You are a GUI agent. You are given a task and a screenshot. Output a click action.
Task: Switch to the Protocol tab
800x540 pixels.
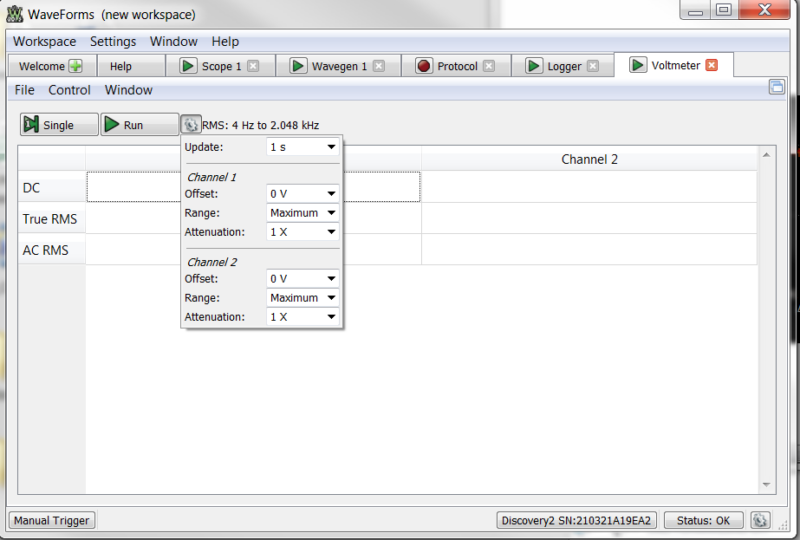tap(456, 66)
